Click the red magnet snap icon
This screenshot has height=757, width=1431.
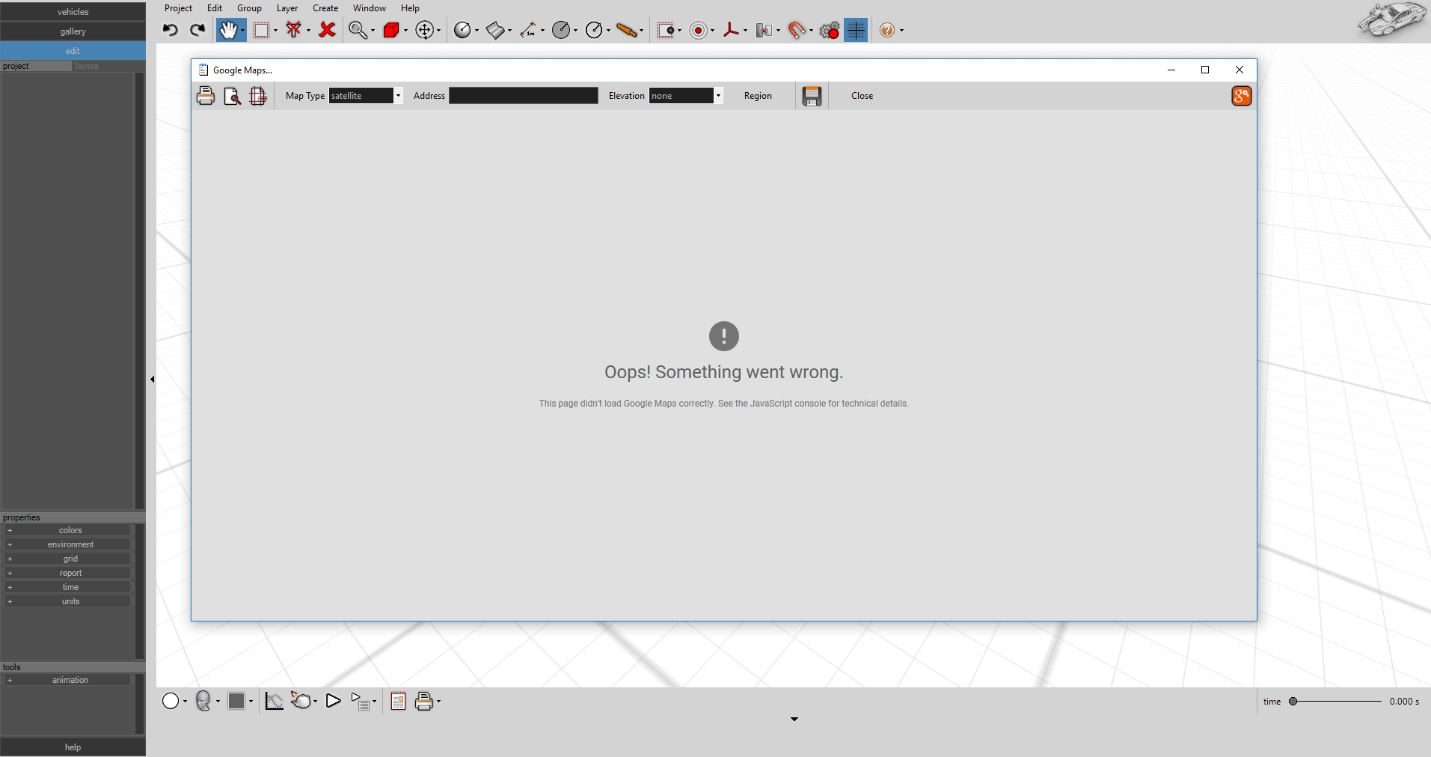[796, 31]
